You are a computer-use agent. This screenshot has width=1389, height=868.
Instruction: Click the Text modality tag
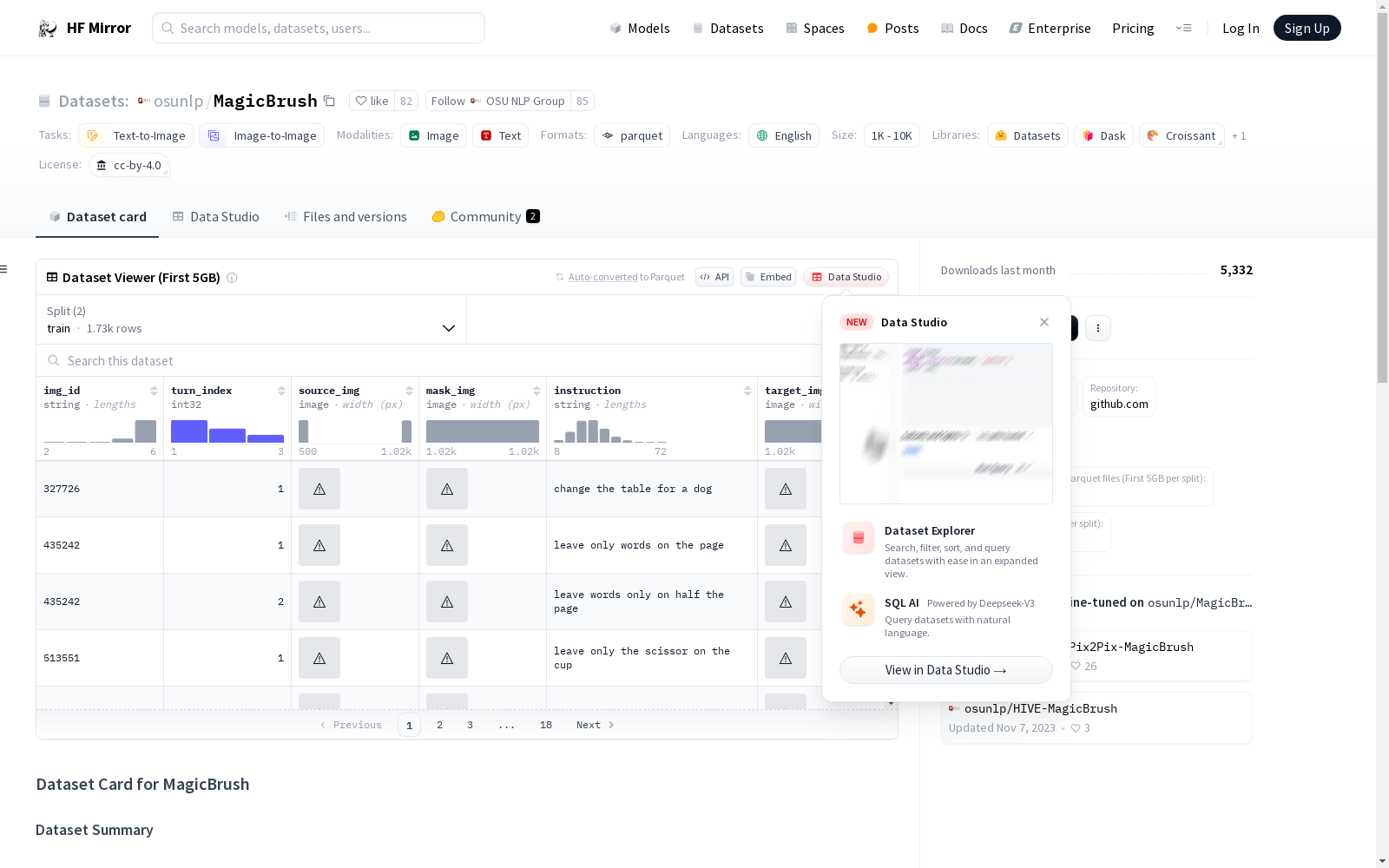pyautogui.click(x=500, y=135)
